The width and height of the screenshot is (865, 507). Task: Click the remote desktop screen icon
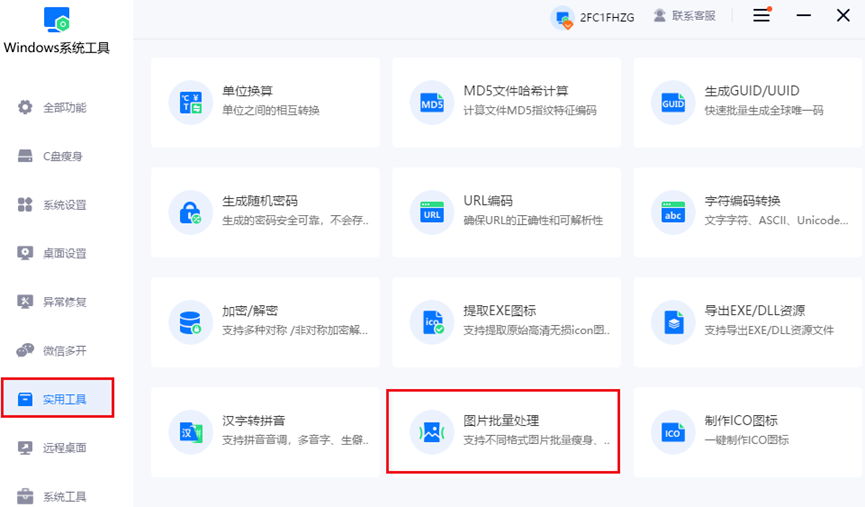25,447
